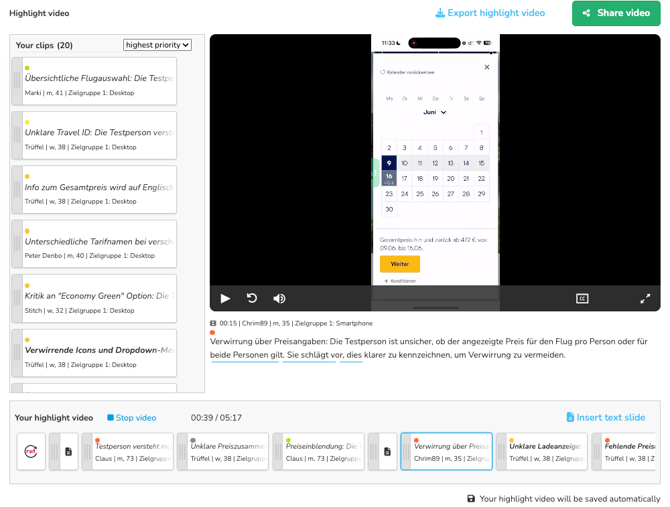The image size is (670, 507).
Task: Open fullscreen mode in video player
Action: point(645,298)
